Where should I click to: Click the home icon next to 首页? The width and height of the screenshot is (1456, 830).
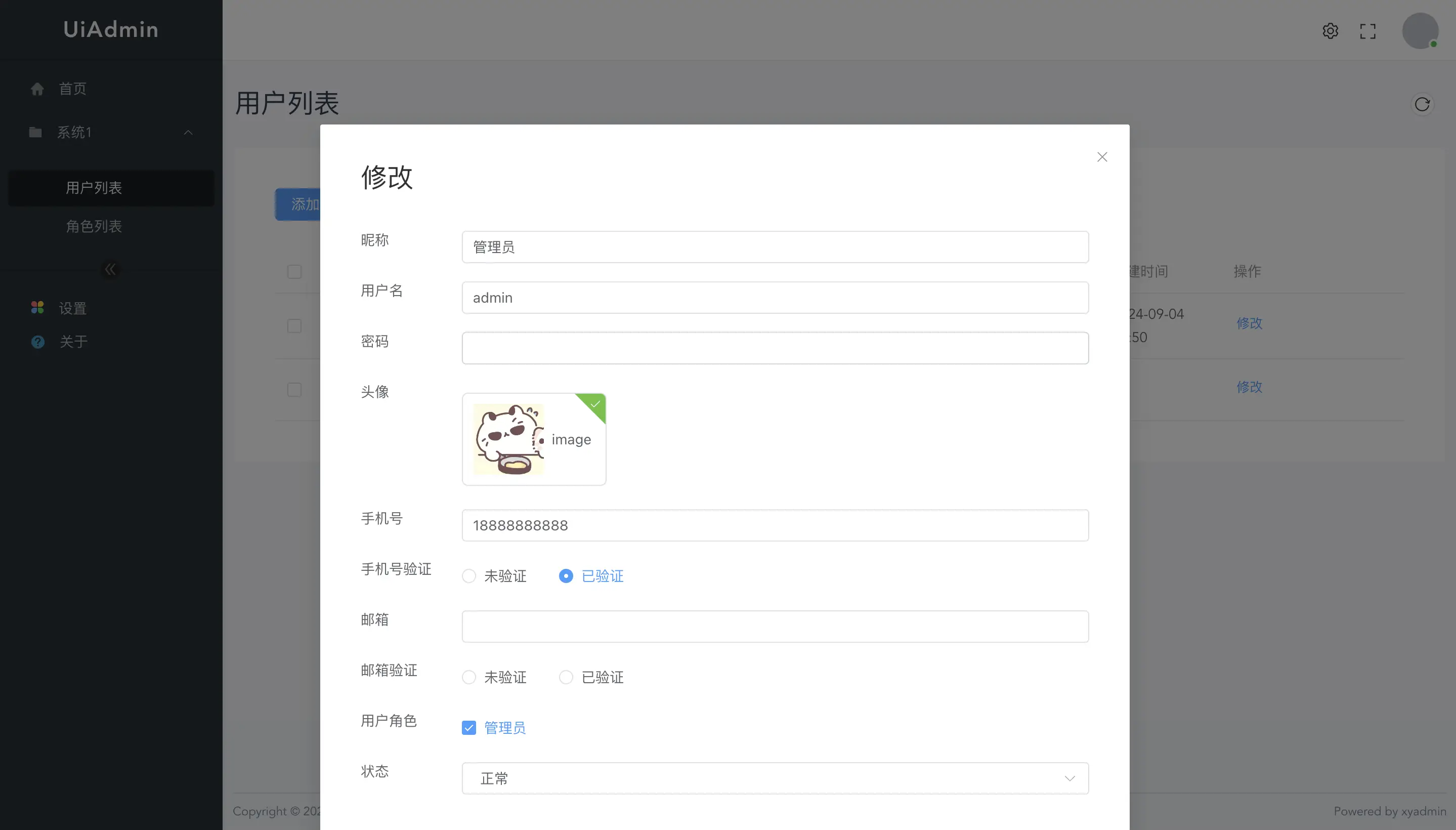pos(37,89)
